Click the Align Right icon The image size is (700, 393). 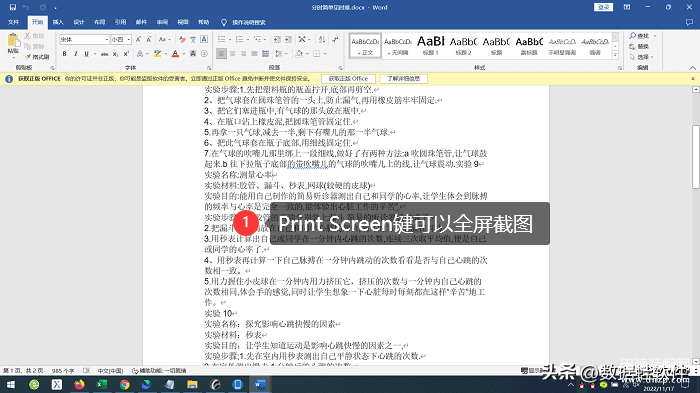243,54
